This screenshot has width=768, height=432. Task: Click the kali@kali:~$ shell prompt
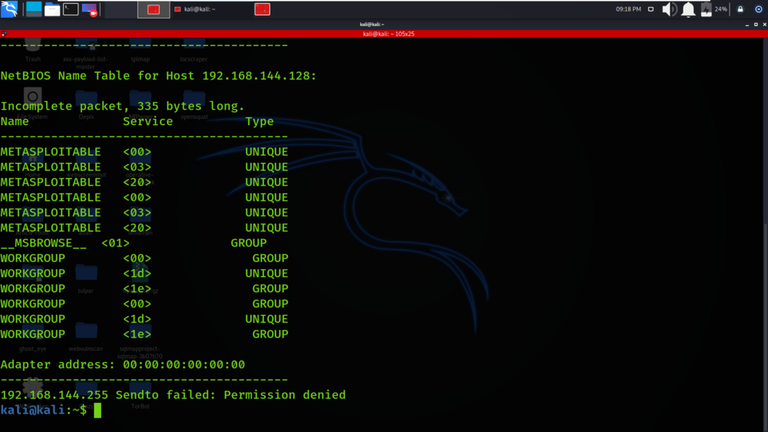tap(44, 410)
